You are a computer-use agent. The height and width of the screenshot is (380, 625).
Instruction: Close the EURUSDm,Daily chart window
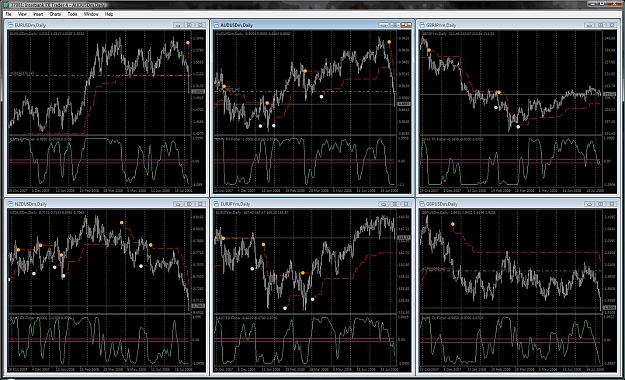point(201,25)
